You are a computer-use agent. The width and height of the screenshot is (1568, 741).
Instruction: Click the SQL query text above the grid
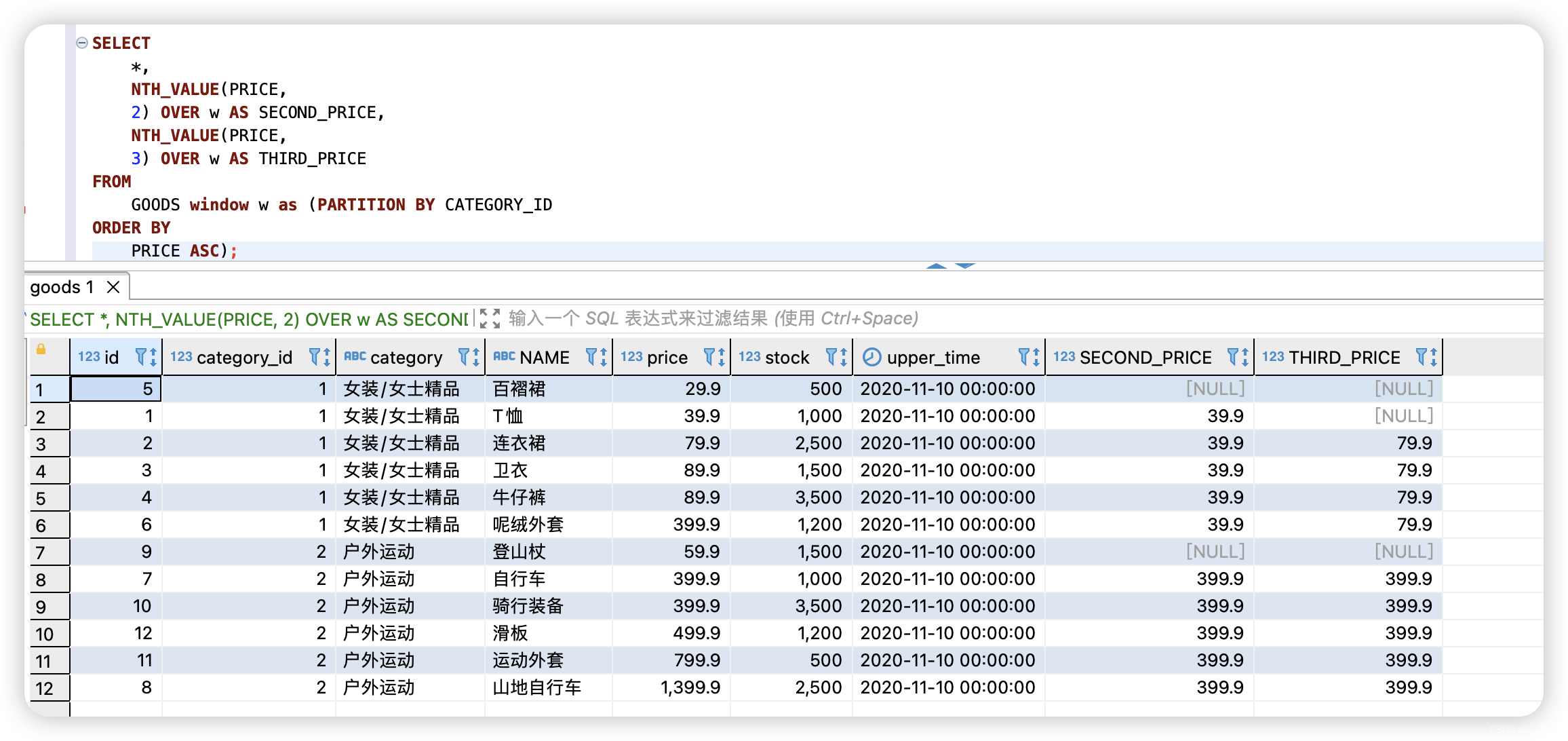pos(249,320)
